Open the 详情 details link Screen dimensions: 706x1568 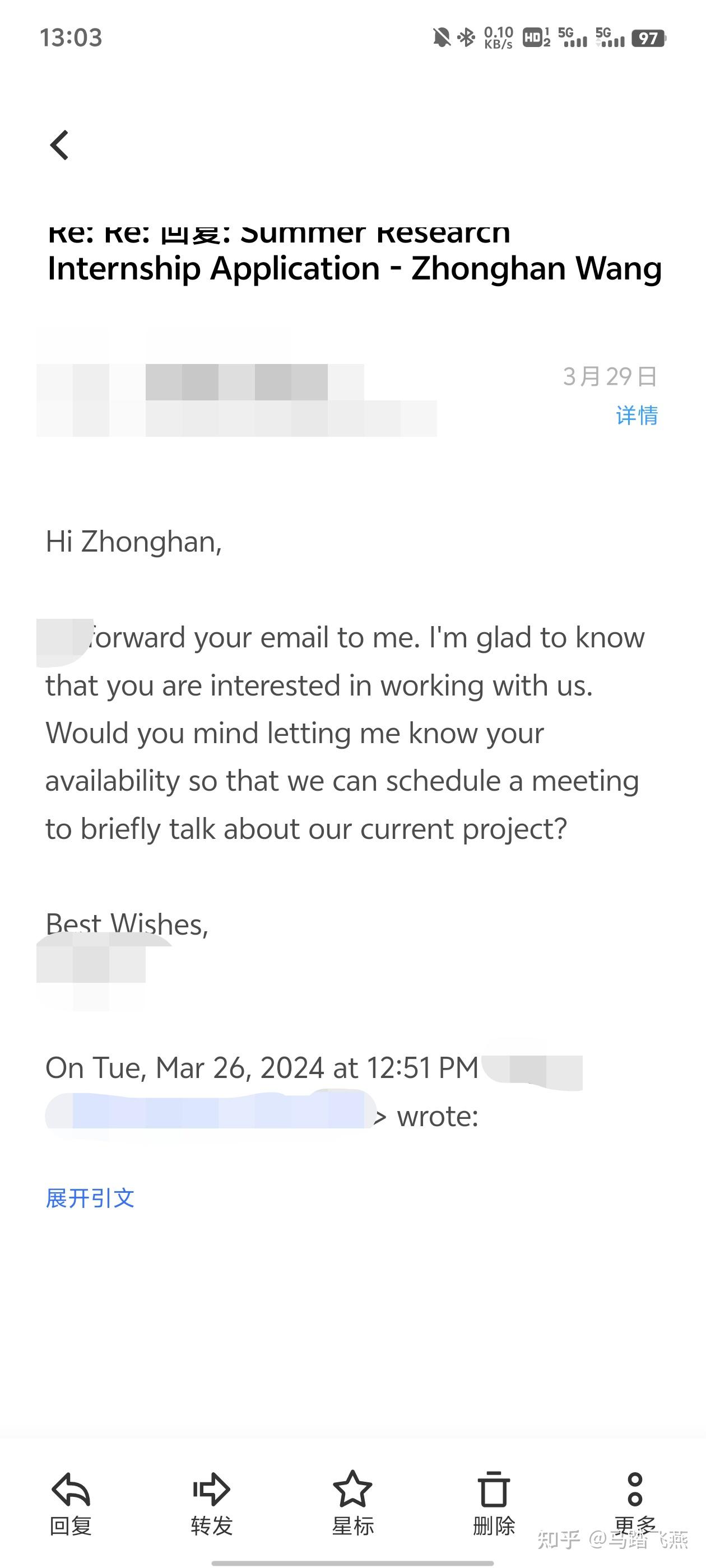[x=637, y=415]
